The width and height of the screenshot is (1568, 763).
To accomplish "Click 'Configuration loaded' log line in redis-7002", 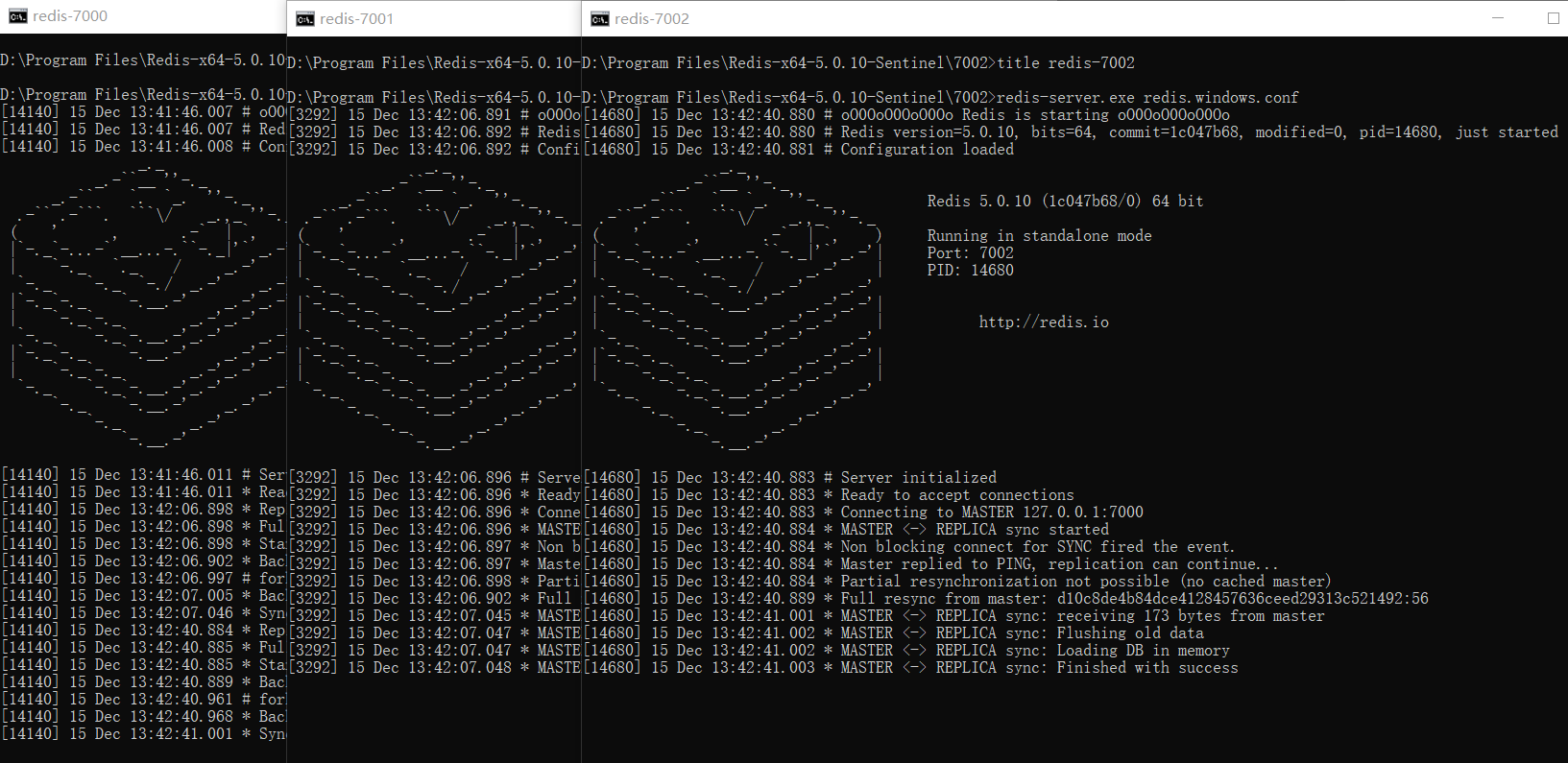I will [x=799, y=150].
